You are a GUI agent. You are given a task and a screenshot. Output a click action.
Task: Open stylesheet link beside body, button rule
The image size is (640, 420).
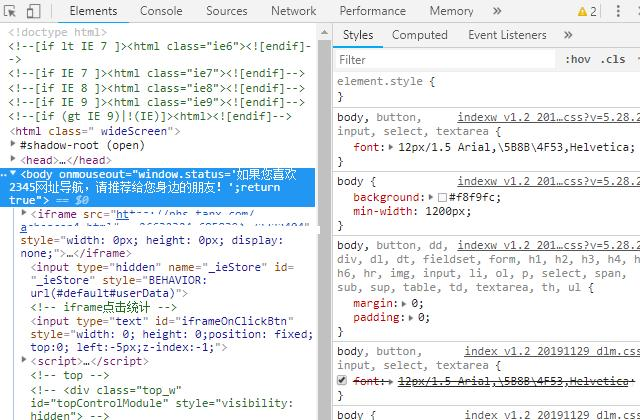(549, 117)
